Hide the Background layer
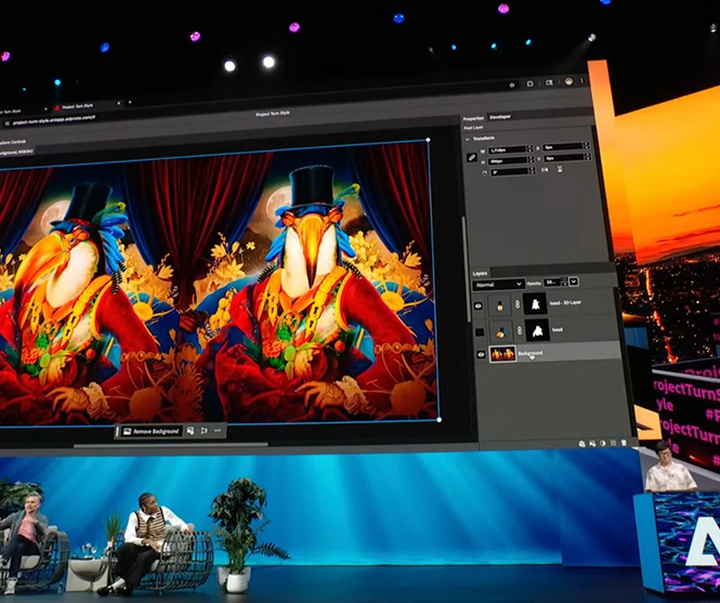The width and height of the screenshot is (720, 603). 480,354
